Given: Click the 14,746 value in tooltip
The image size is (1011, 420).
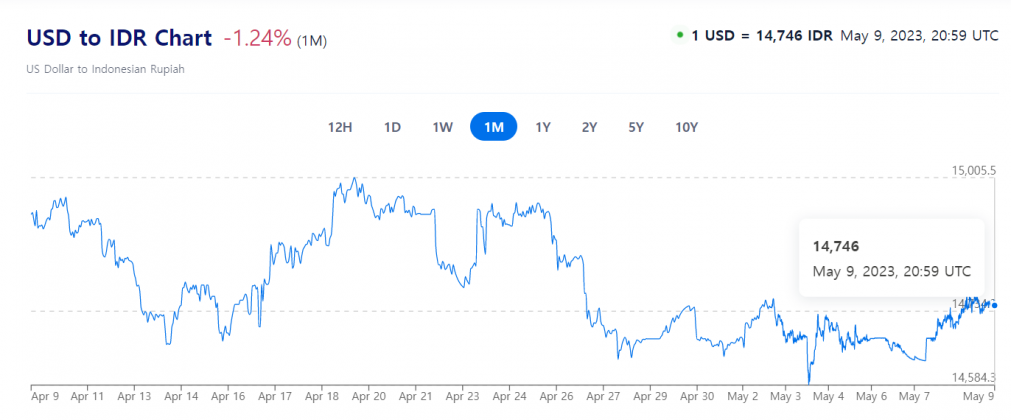Looking at the screenshot, I should (x=836, y=246).
